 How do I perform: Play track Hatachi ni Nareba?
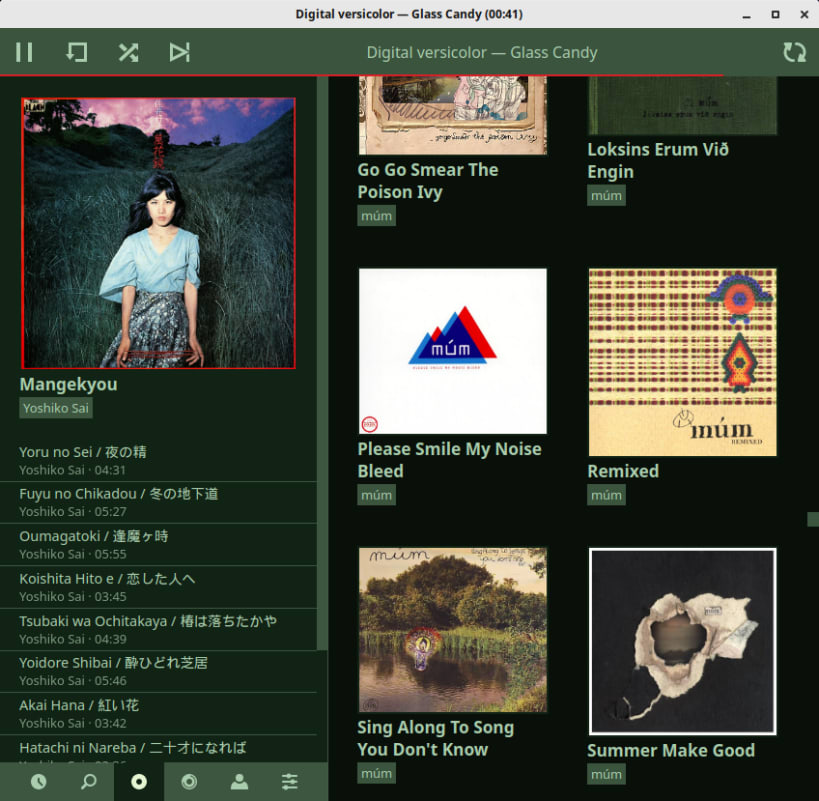158,749
